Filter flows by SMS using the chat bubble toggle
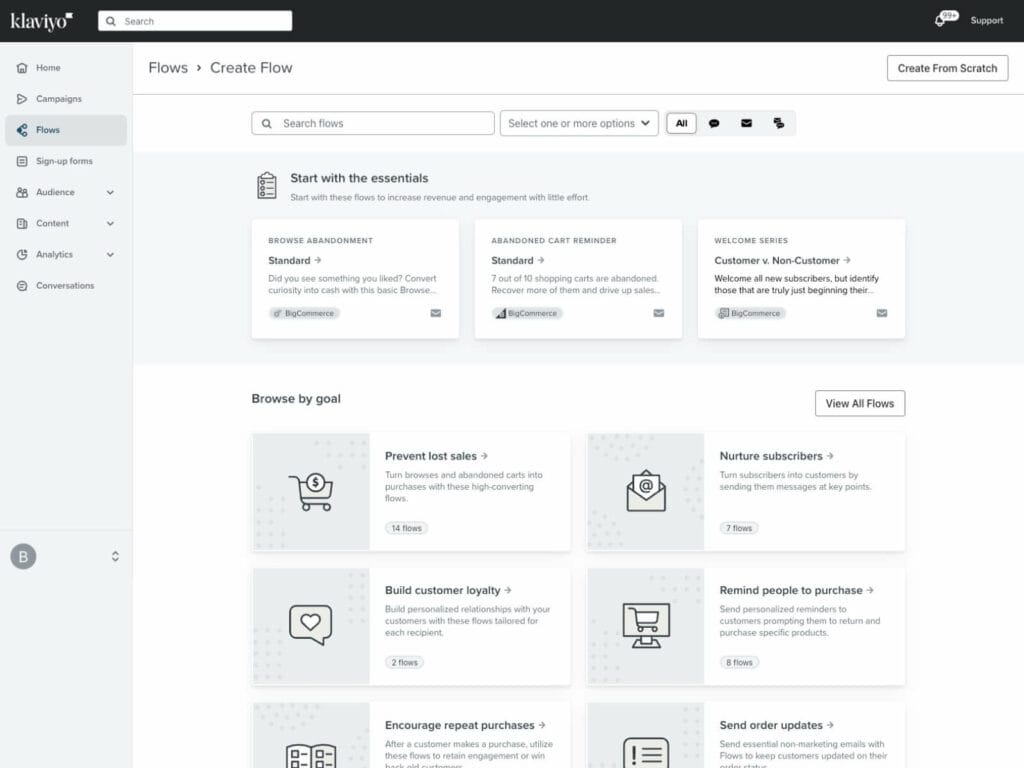Screen dimensions: 1024x768 (714, 123)
